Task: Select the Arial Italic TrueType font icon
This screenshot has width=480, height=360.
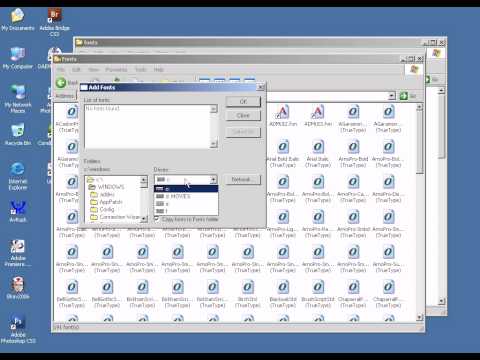Action: (x=318, y=153)
